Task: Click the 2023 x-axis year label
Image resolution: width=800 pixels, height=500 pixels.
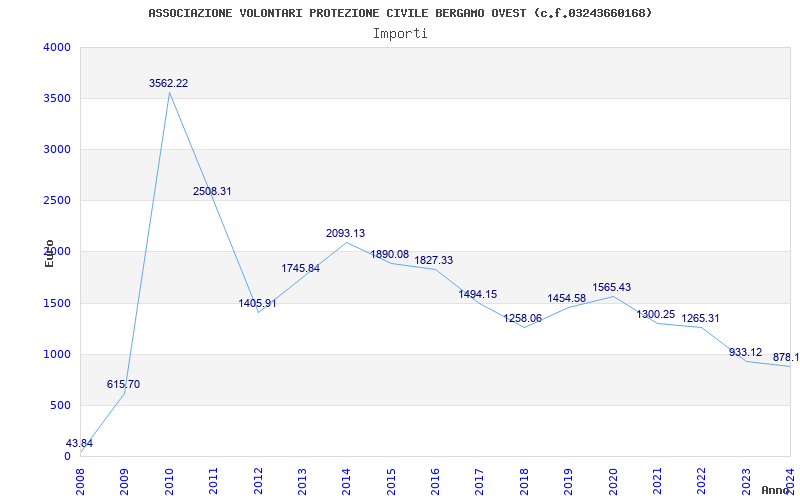Action: point(746,481)
